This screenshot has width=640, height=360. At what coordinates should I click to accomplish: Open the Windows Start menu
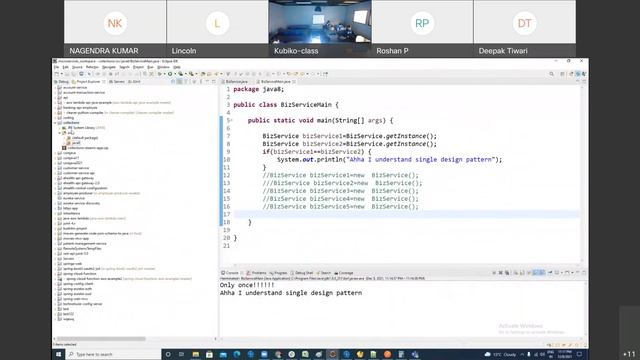click(x=58, y=354)
